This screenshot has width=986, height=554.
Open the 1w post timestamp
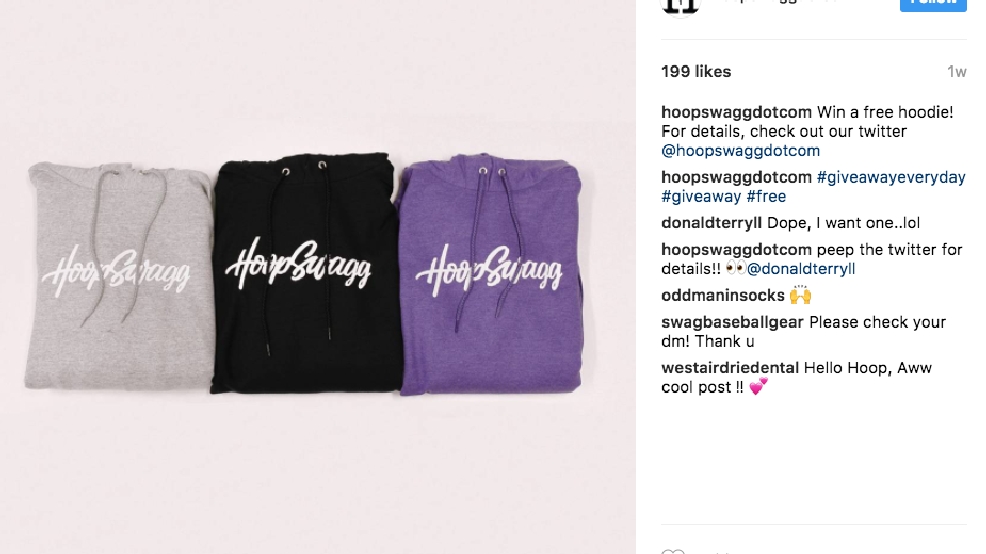pyautogui.click(x=956, y=72)
